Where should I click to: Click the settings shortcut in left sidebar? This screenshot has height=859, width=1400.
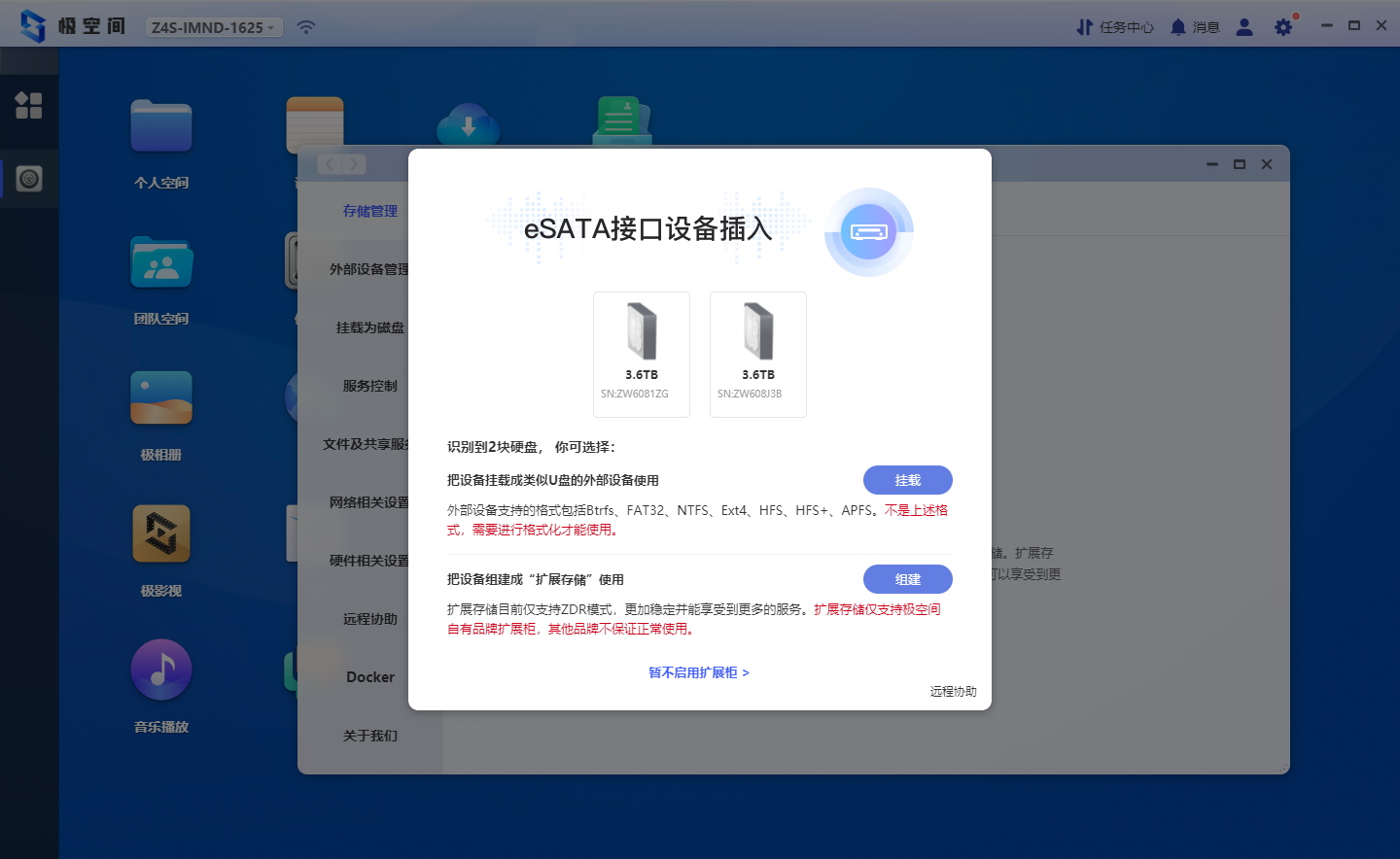click(29, 179)
